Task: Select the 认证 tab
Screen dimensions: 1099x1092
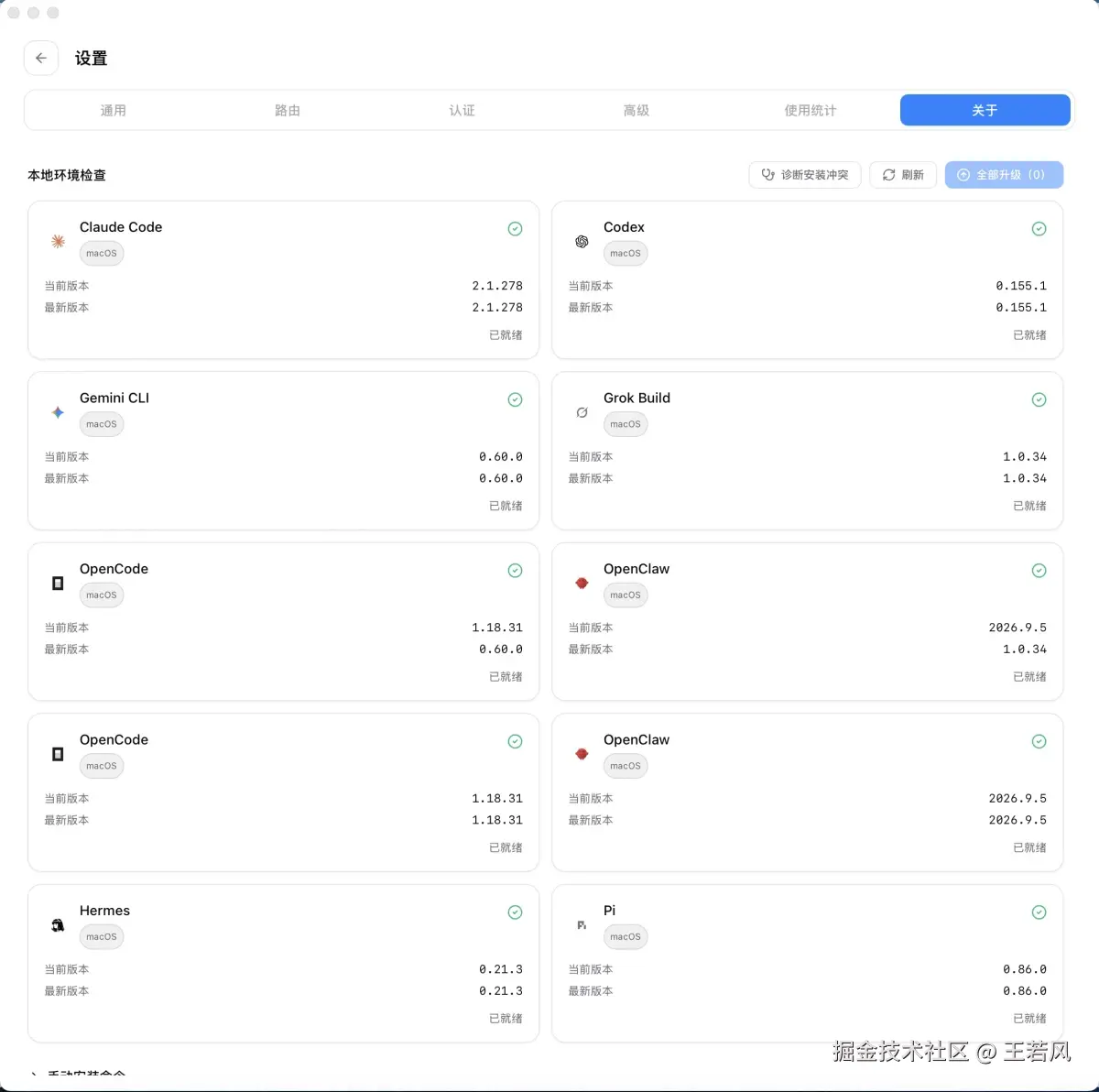Action: (x=462, y=110)
